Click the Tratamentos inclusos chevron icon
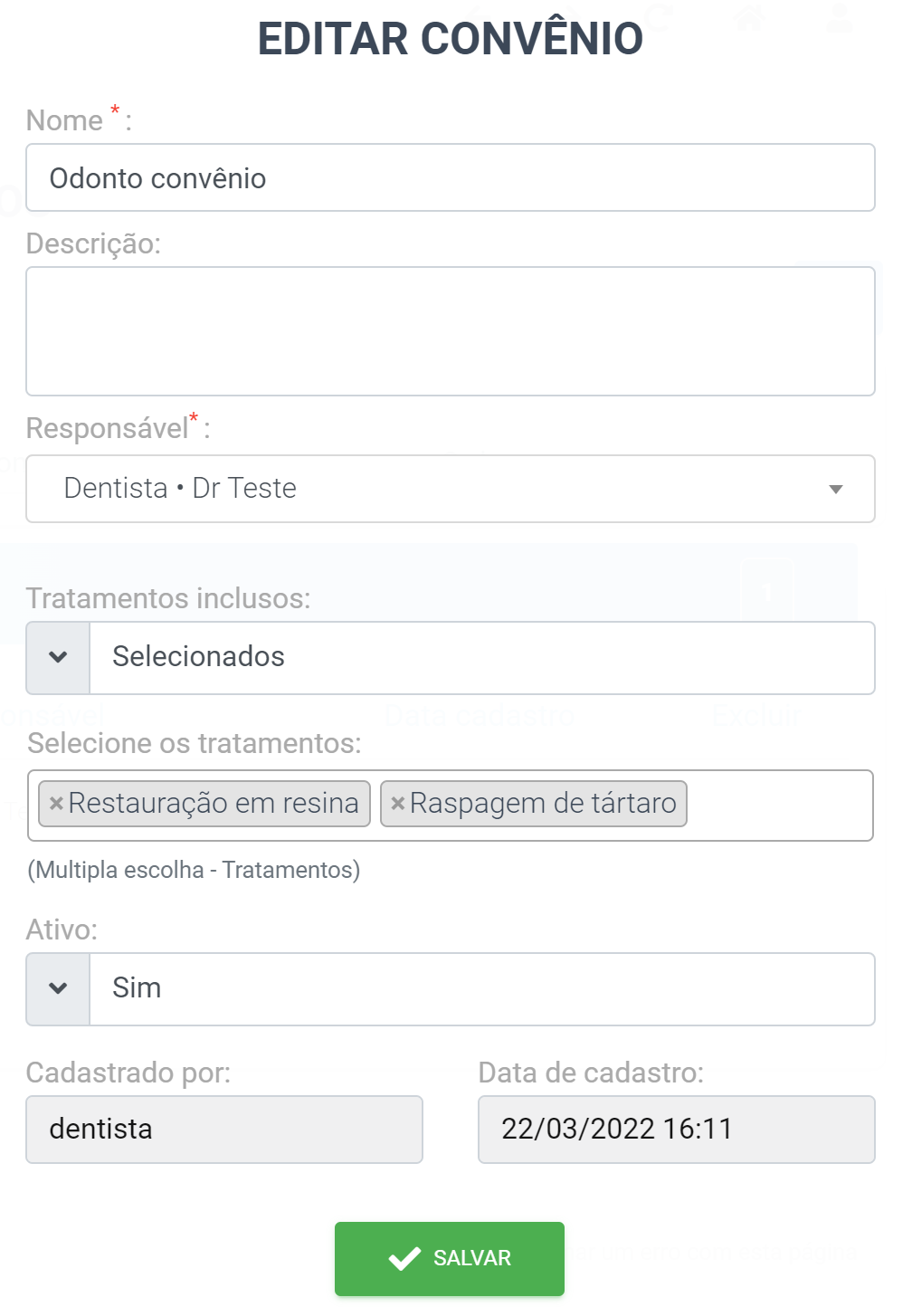This screenshot has height=1316, width=912. 58,658
